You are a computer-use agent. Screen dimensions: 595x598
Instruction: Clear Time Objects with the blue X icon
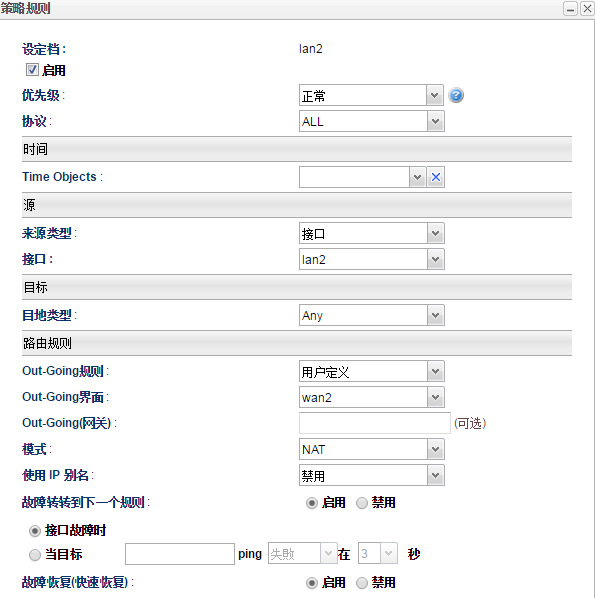pyautogui.click(x=436, y=177)
